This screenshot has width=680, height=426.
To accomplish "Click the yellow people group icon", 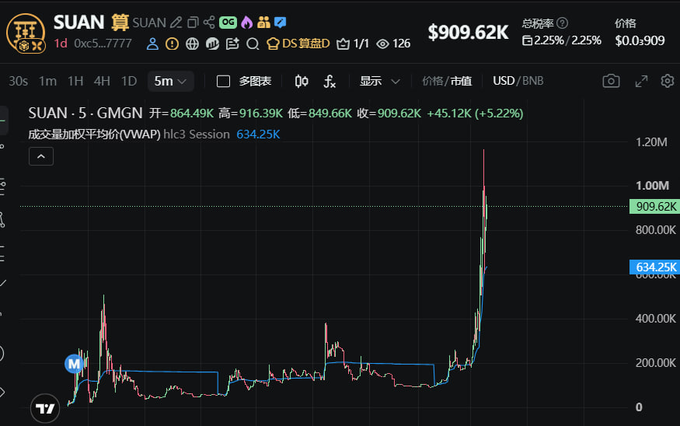I will pos(264,23).
